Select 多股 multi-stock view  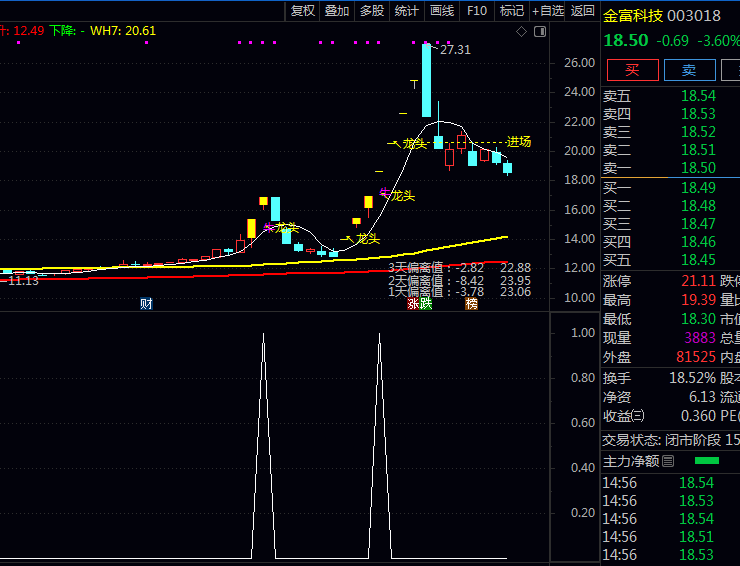coord(372,11)
